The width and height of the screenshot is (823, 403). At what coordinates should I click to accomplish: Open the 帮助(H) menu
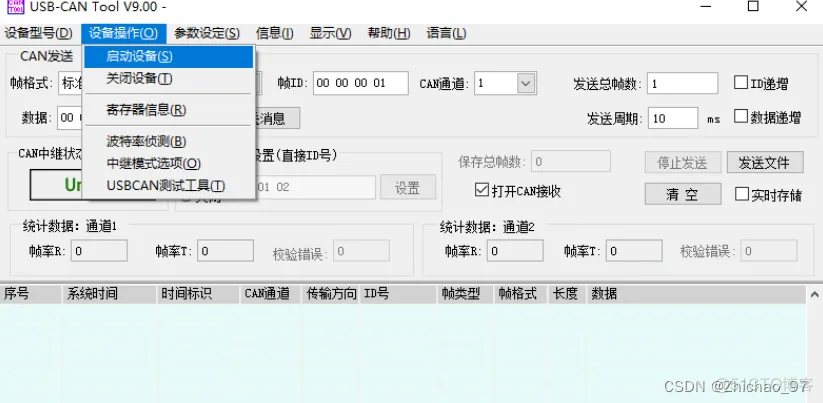[x=389, y=34]
